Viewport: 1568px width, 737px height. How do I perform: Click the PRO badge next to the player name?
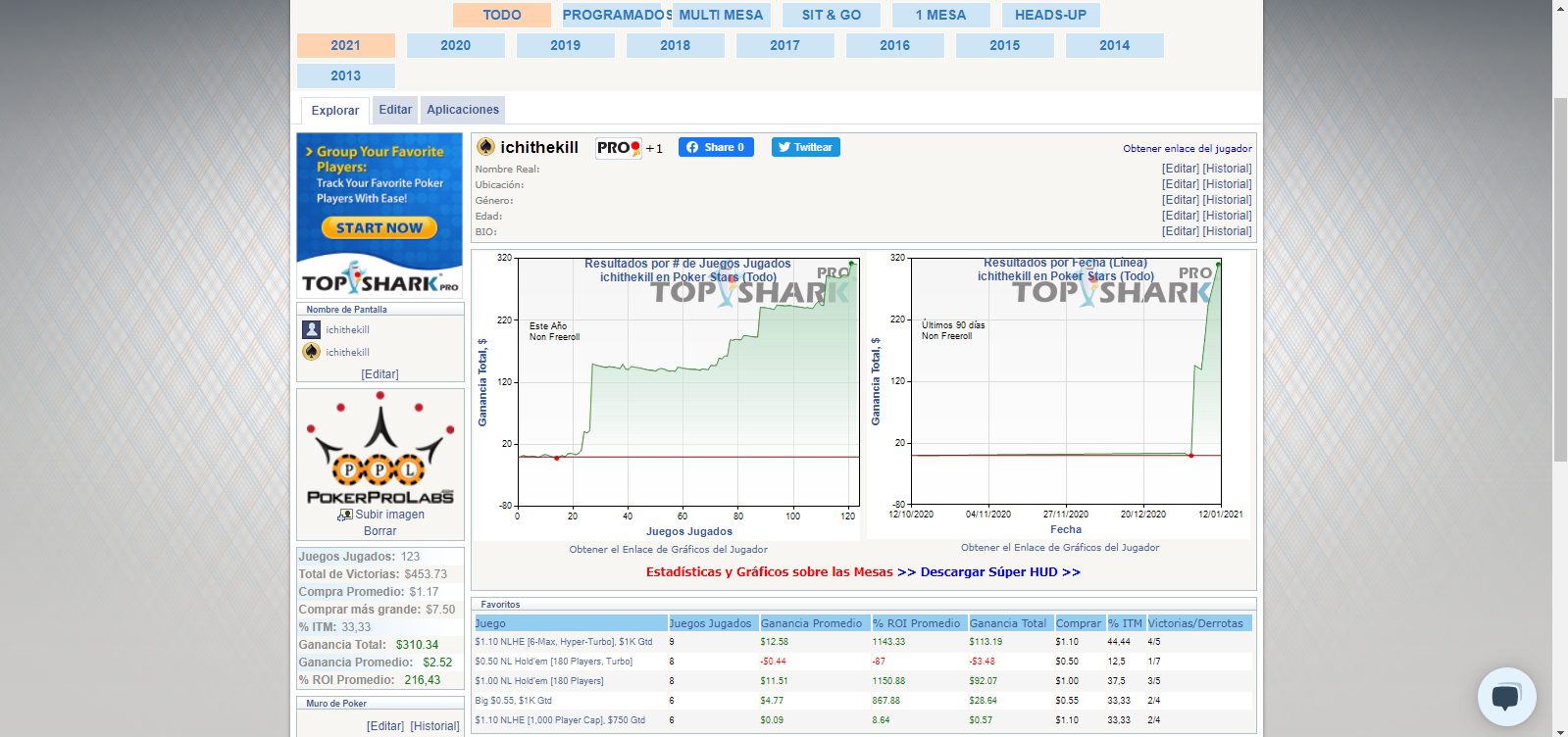pyautogui.click(x=619, y=148)
